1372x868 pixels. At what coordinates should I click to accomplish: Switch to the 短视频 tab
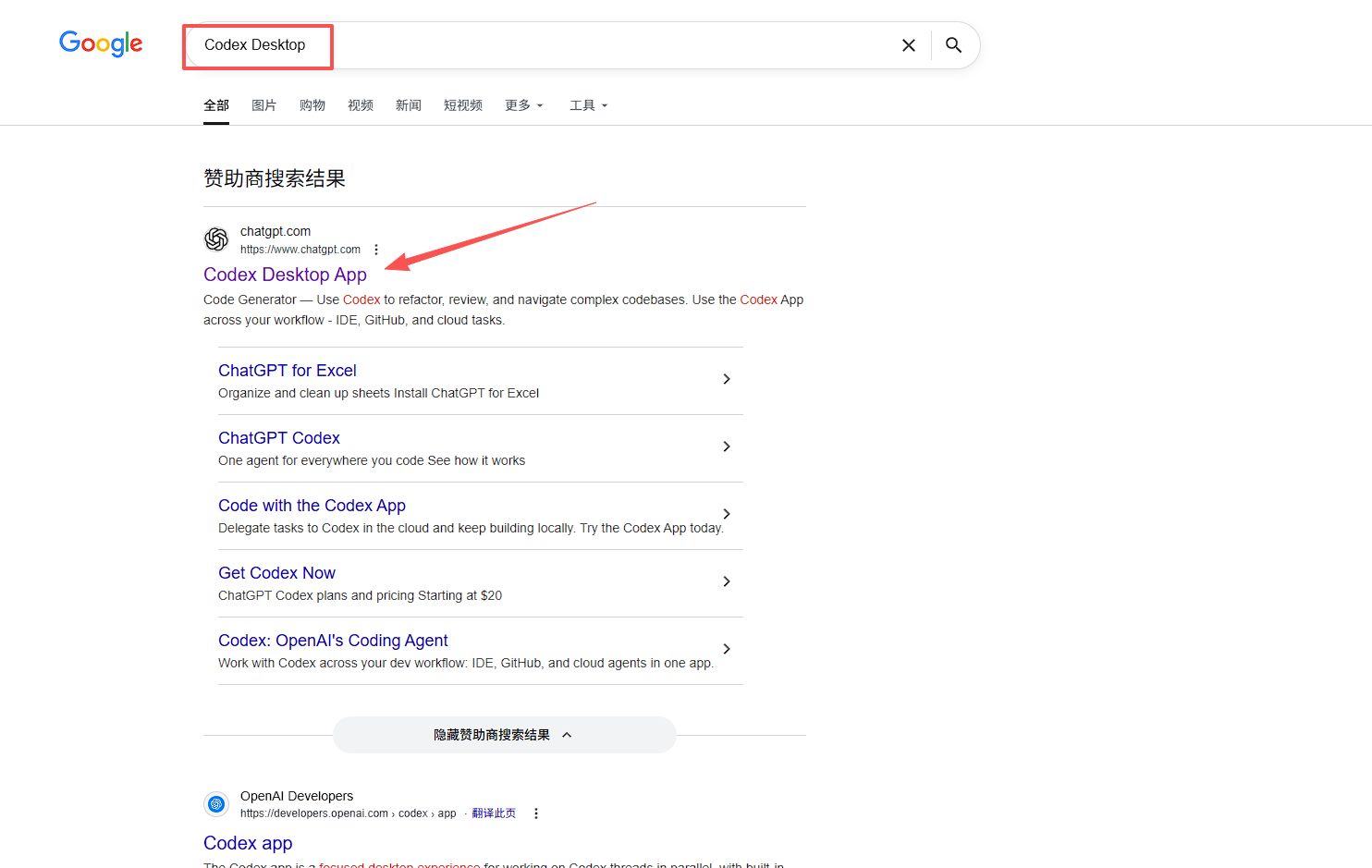pos(463,105)
